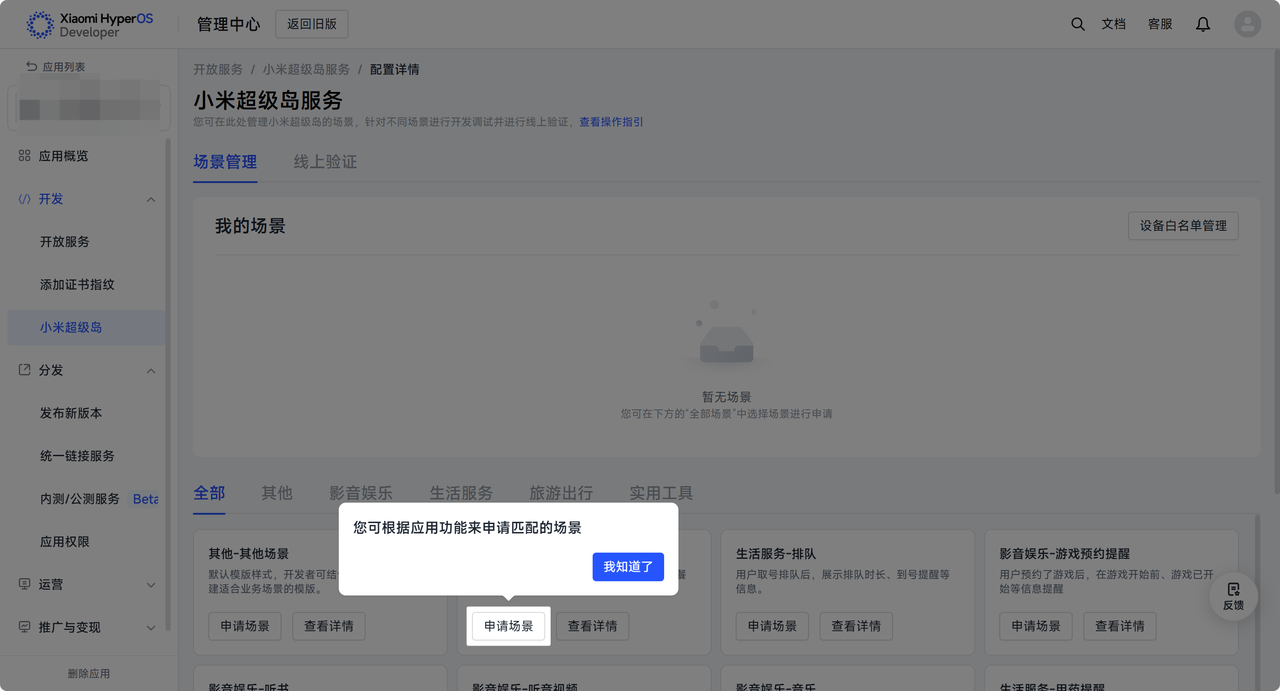The image size is (1280, 691).
Task: Click the 运营 sidebar icon
Action: [x=25, y=584]
